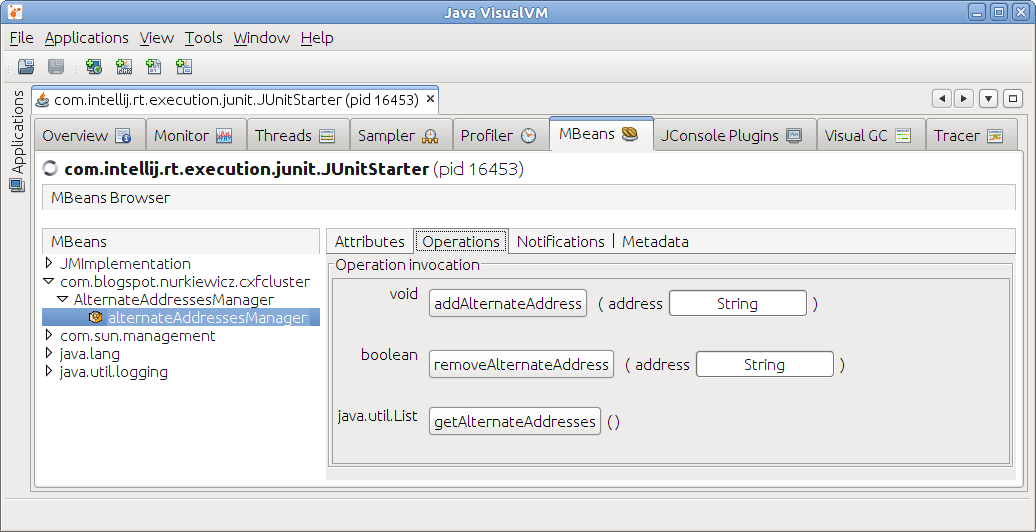The width and height of the screenshot is (1036, 532).
Task: Add application snapshot toolbar icon
Action: tap(184, 66)
